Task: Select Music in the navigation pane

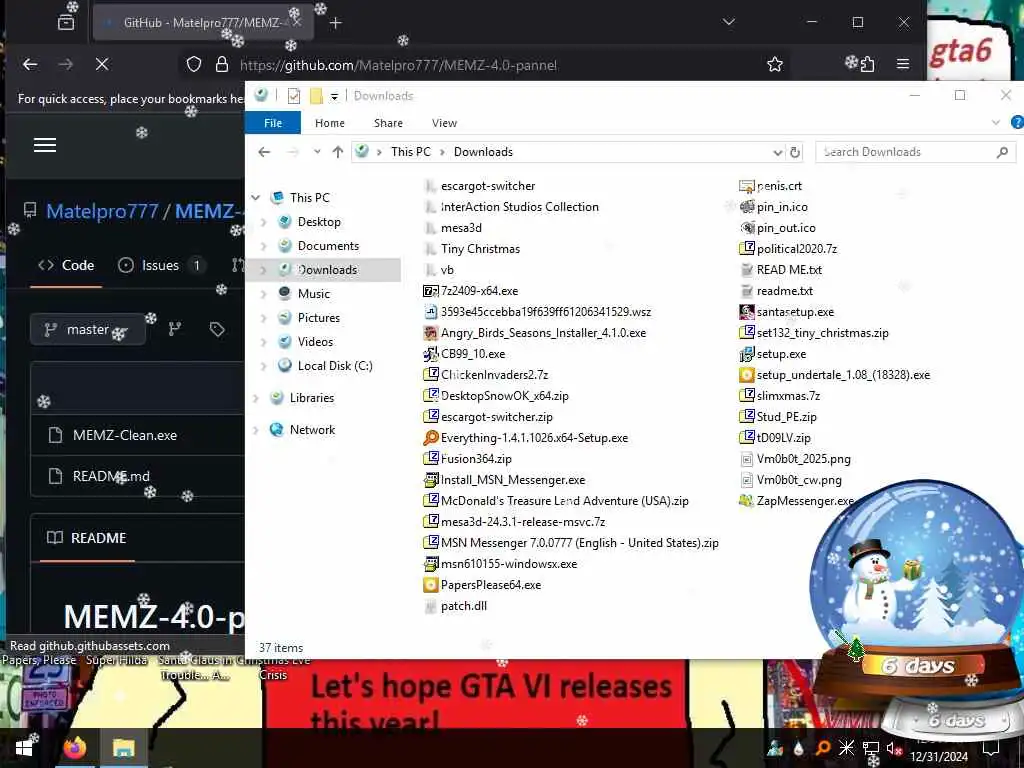Action: (x=313, y=294)
